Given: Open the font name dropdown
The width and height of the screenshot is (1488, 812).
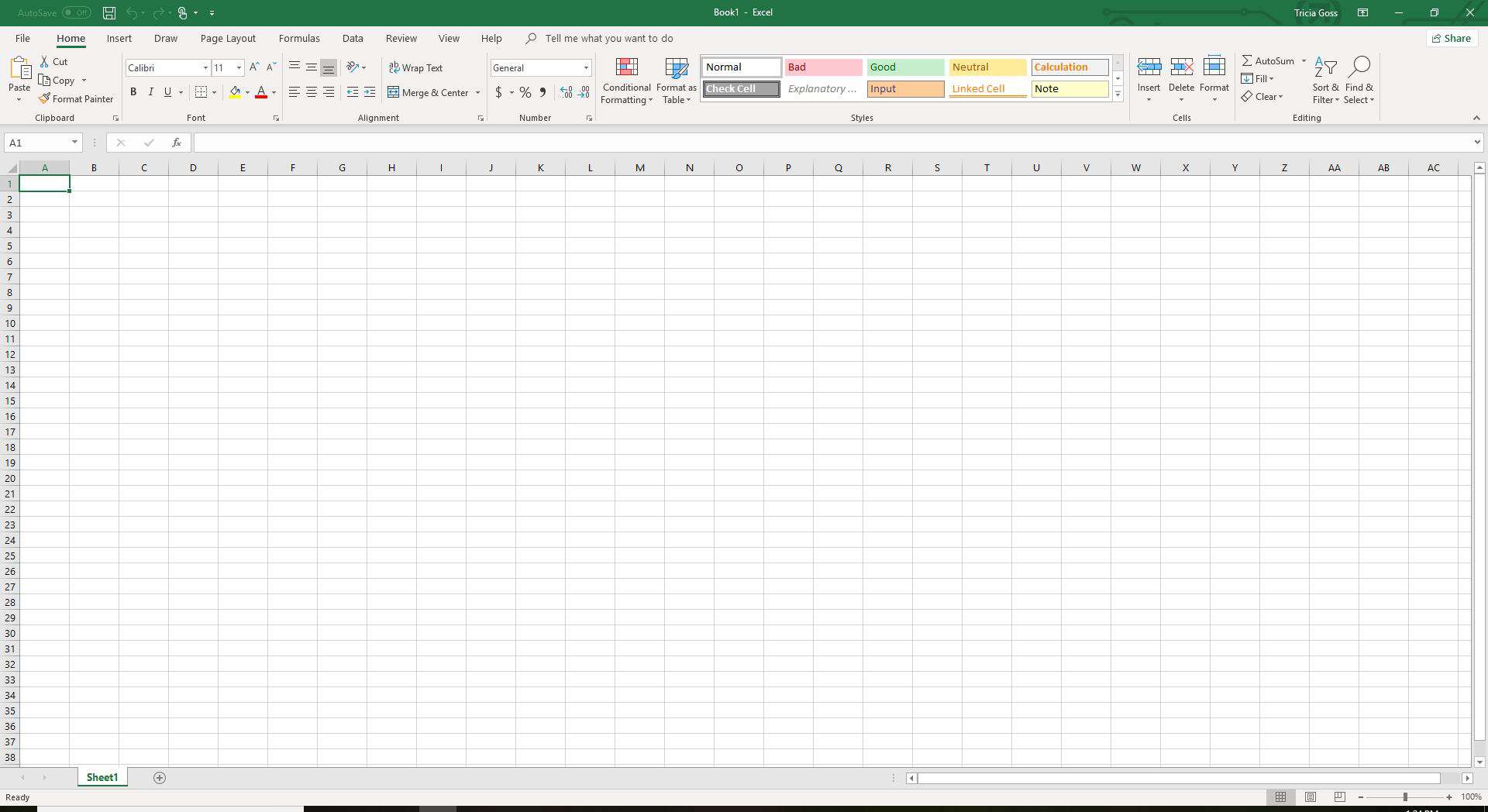Looking at the screenshot, I should click(x=204, y=67).
